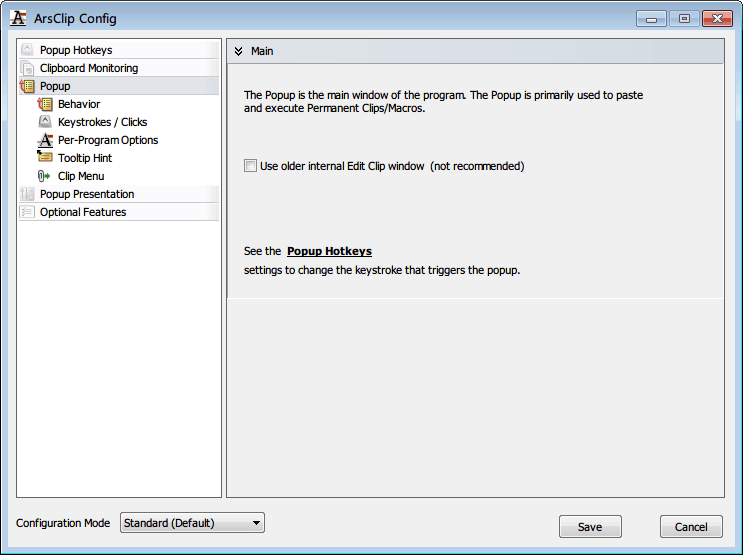Click the Tooltip Hint icon
743x555 pixels.
45,157
